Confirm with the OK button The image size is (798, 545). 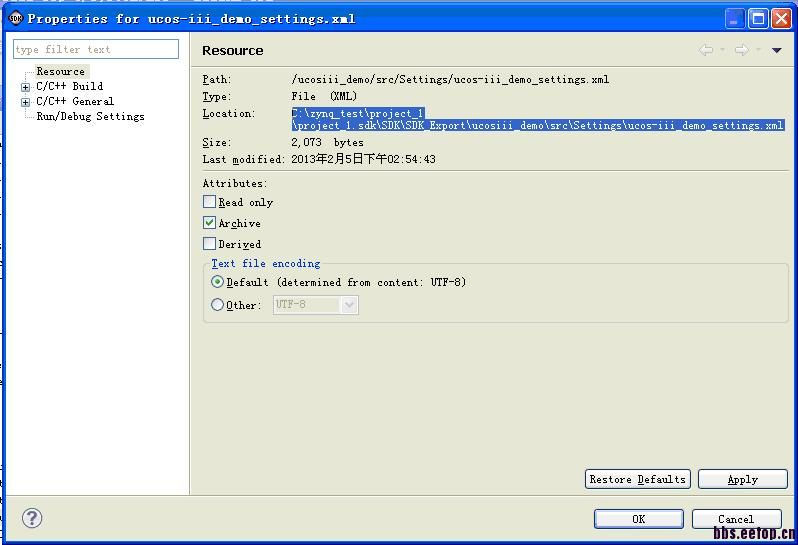[639, 519]
